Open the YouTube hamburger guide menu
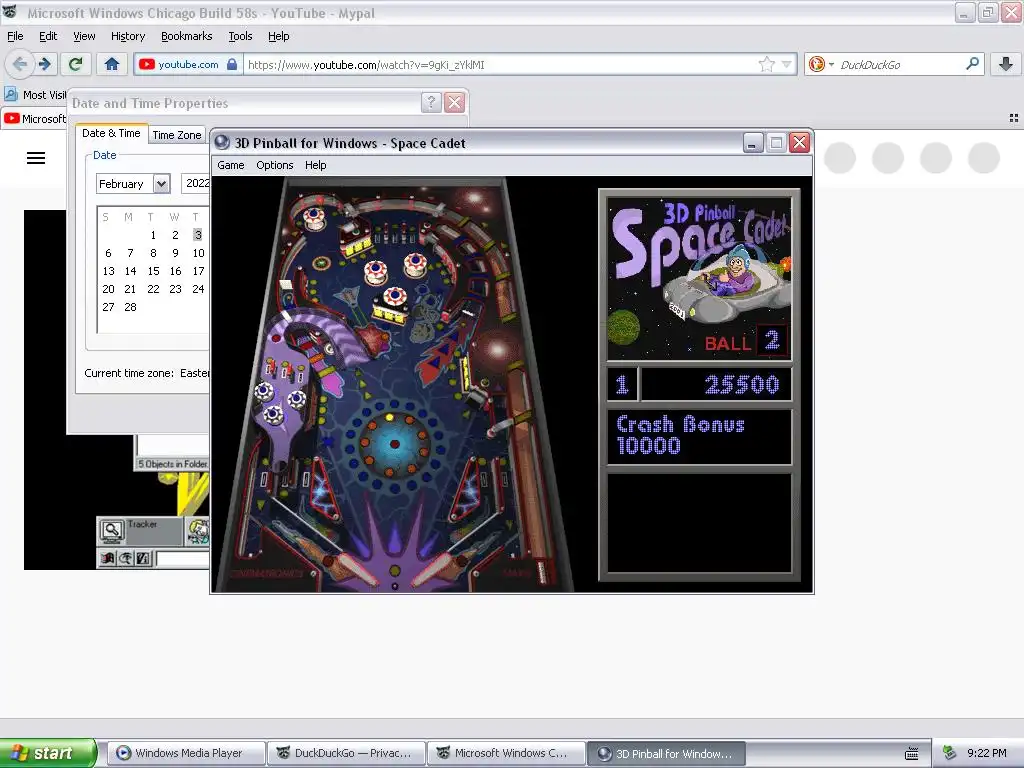 pyautogui.click(x=36, y=158)
